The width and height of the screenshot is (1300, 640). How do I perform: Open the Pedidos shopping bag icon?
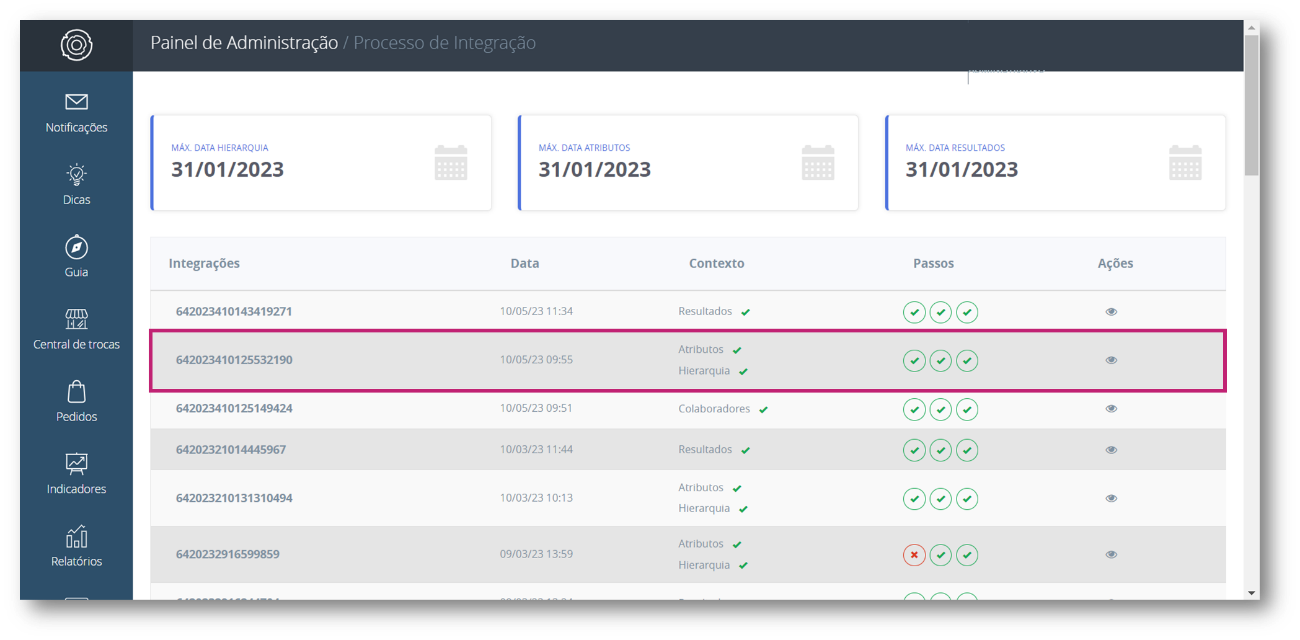76,391
